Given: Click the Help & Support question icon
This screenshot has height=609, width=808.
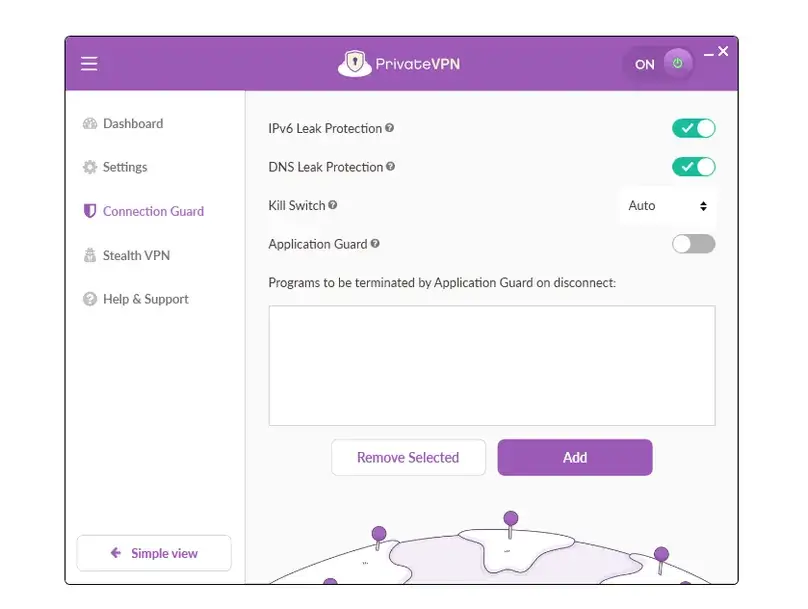Looking at the screenshot, I should [90, 299].
